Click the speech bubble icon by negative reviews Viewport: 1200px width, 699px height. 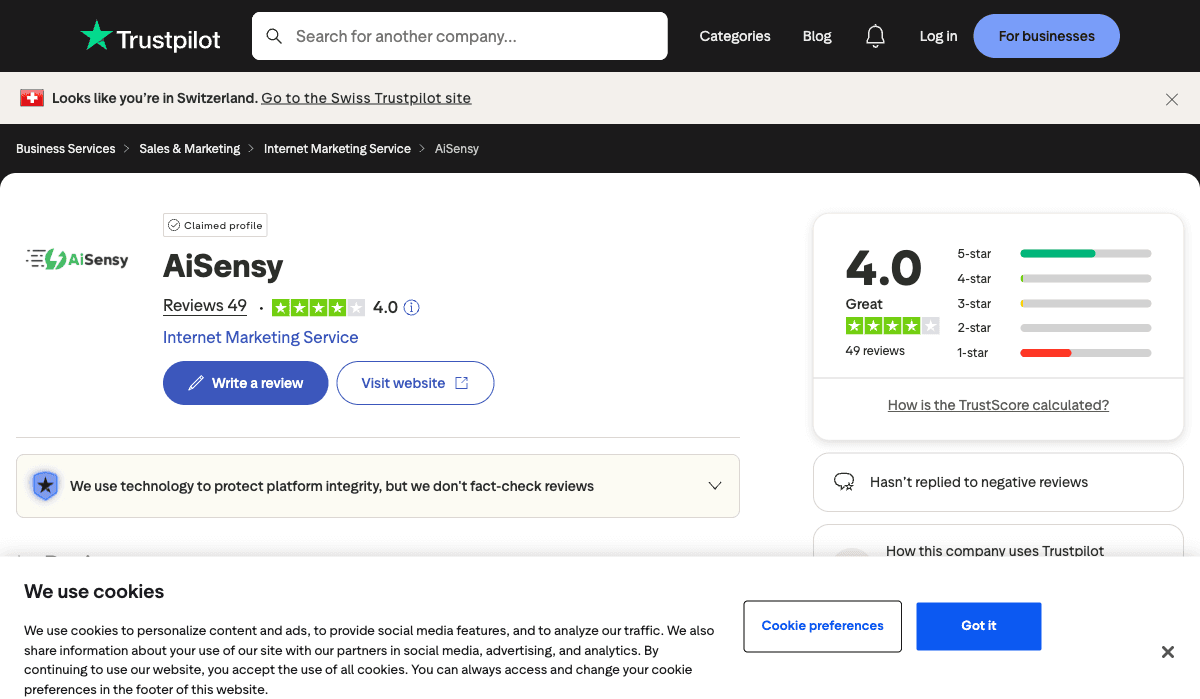pos(844,482)
